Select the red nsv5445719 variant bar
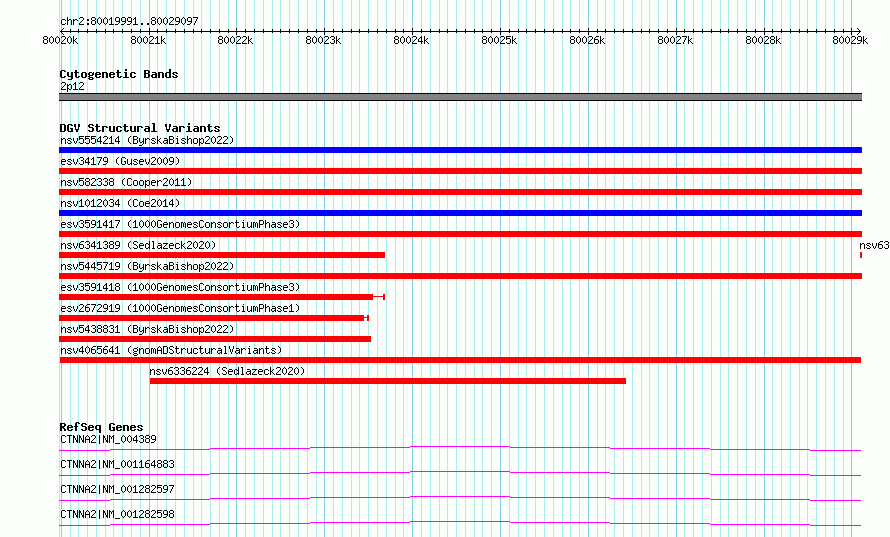This screenshot has height=537, width=890. tap(460, 276)
